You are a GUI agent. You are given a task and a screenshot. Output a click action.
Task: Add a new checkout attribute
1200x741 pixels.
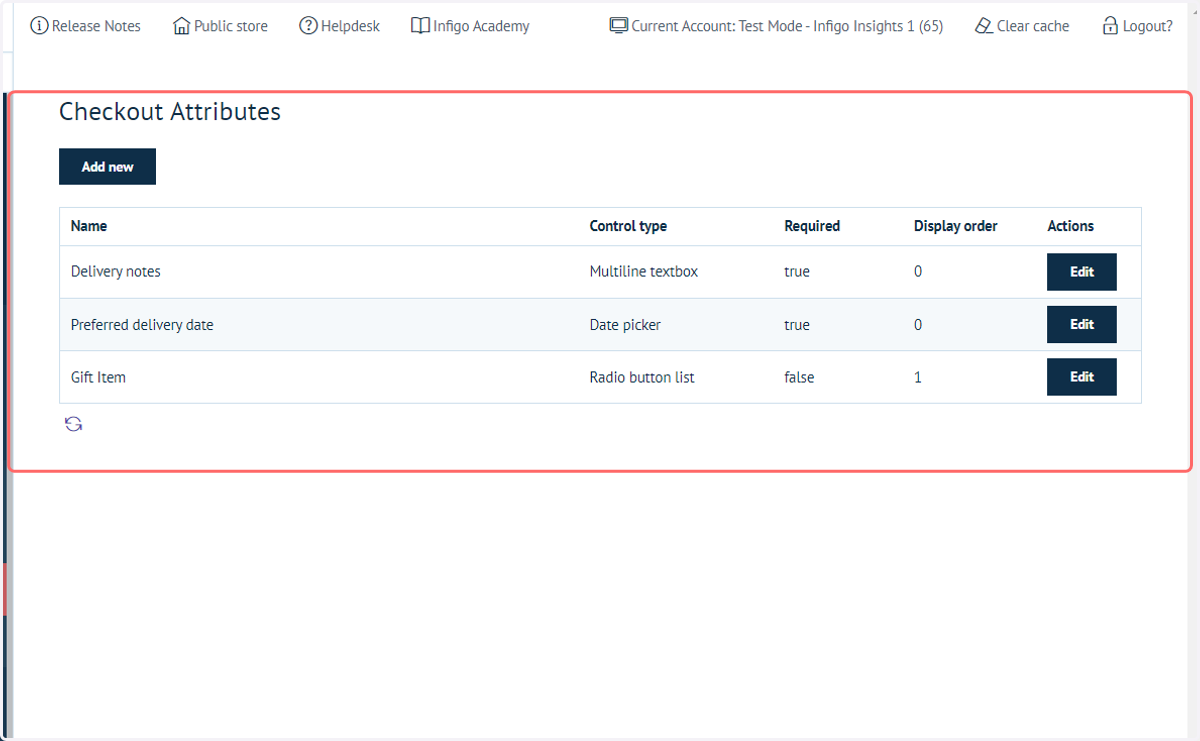pos(107,167)
